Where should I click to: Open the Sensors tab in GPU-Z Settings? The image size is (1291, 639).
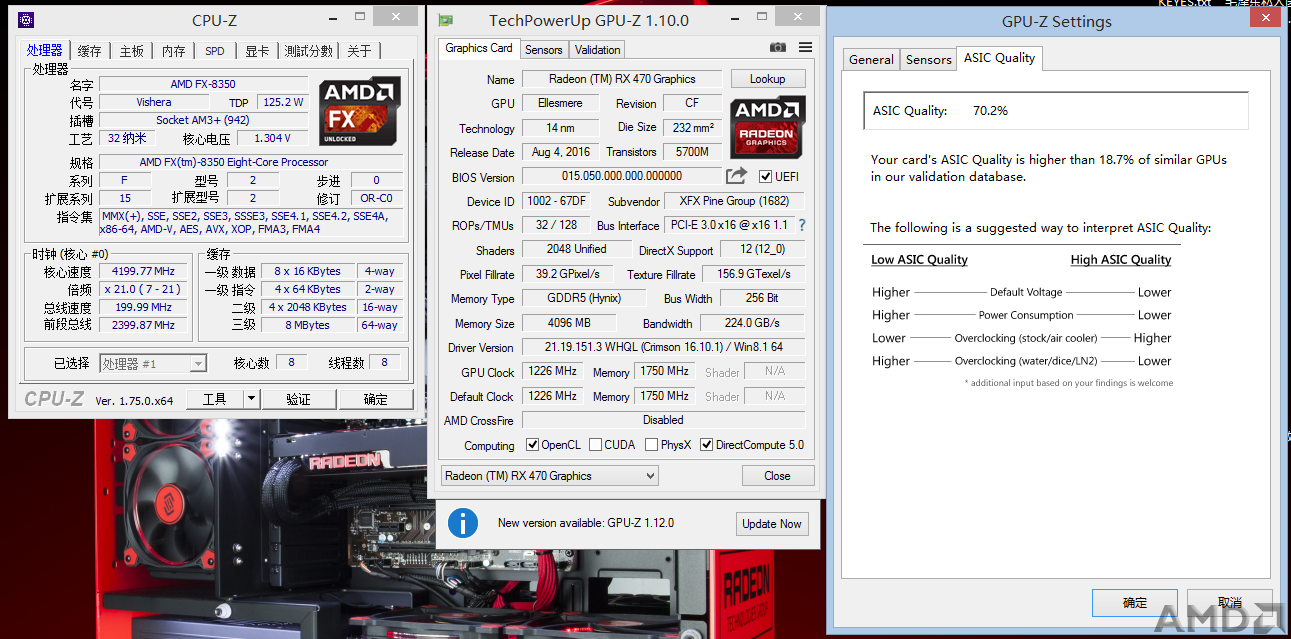(928, 60)
